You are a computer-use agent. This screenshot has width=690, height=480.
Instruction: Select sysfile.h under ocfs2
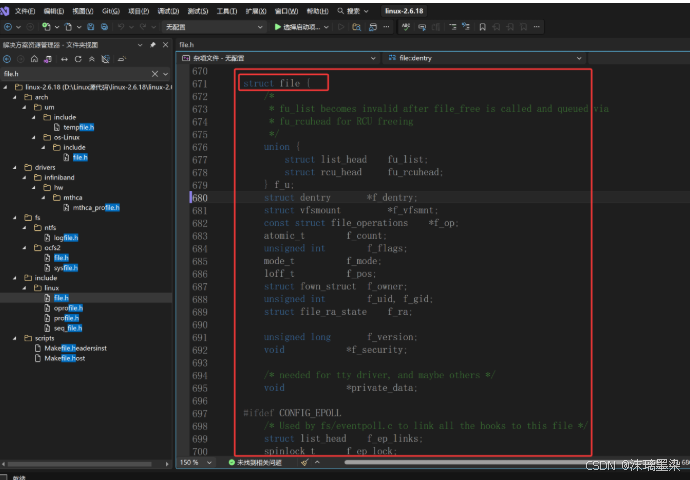point(66,268)
